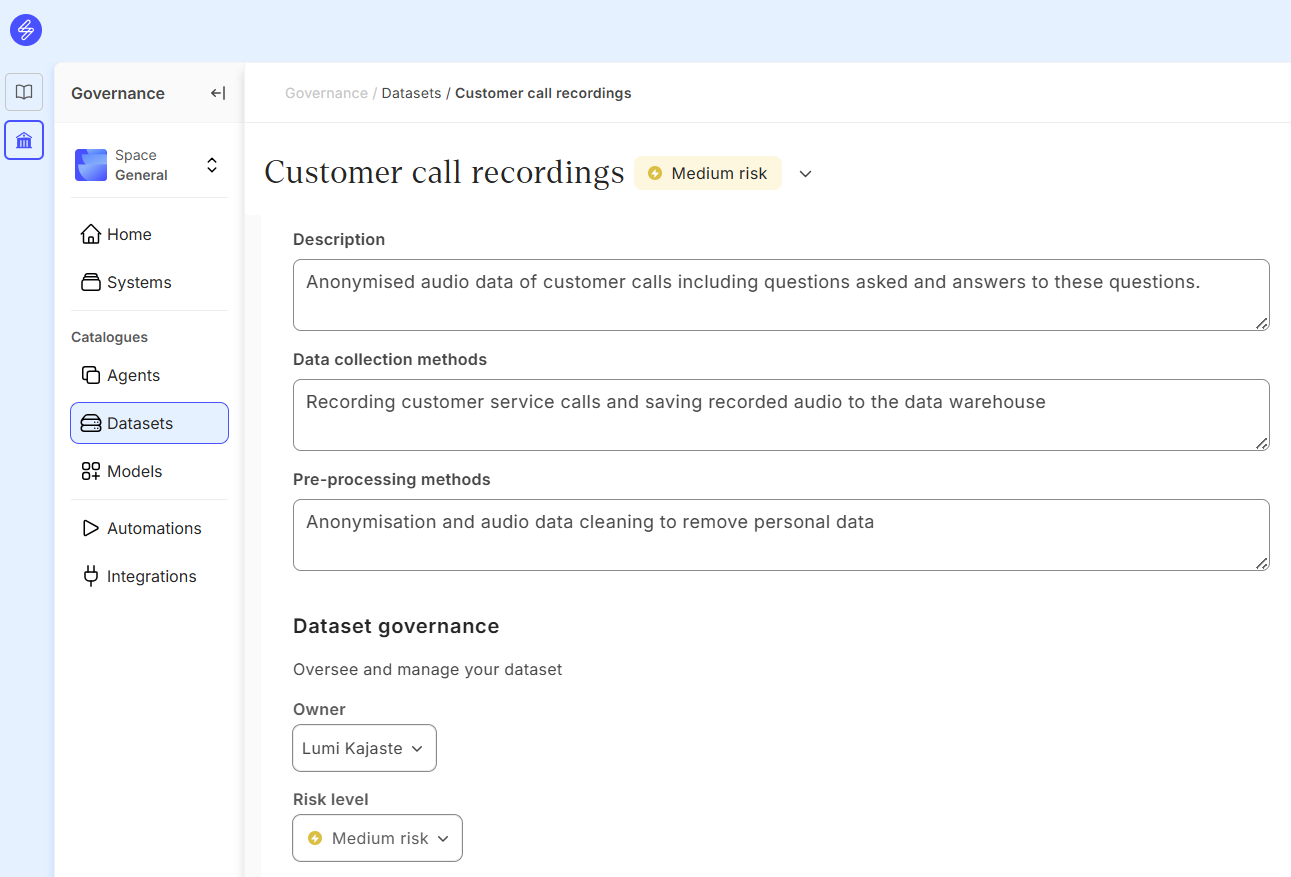
Task: Click the Datasets breadcrumb link
Action: (411, 93)
